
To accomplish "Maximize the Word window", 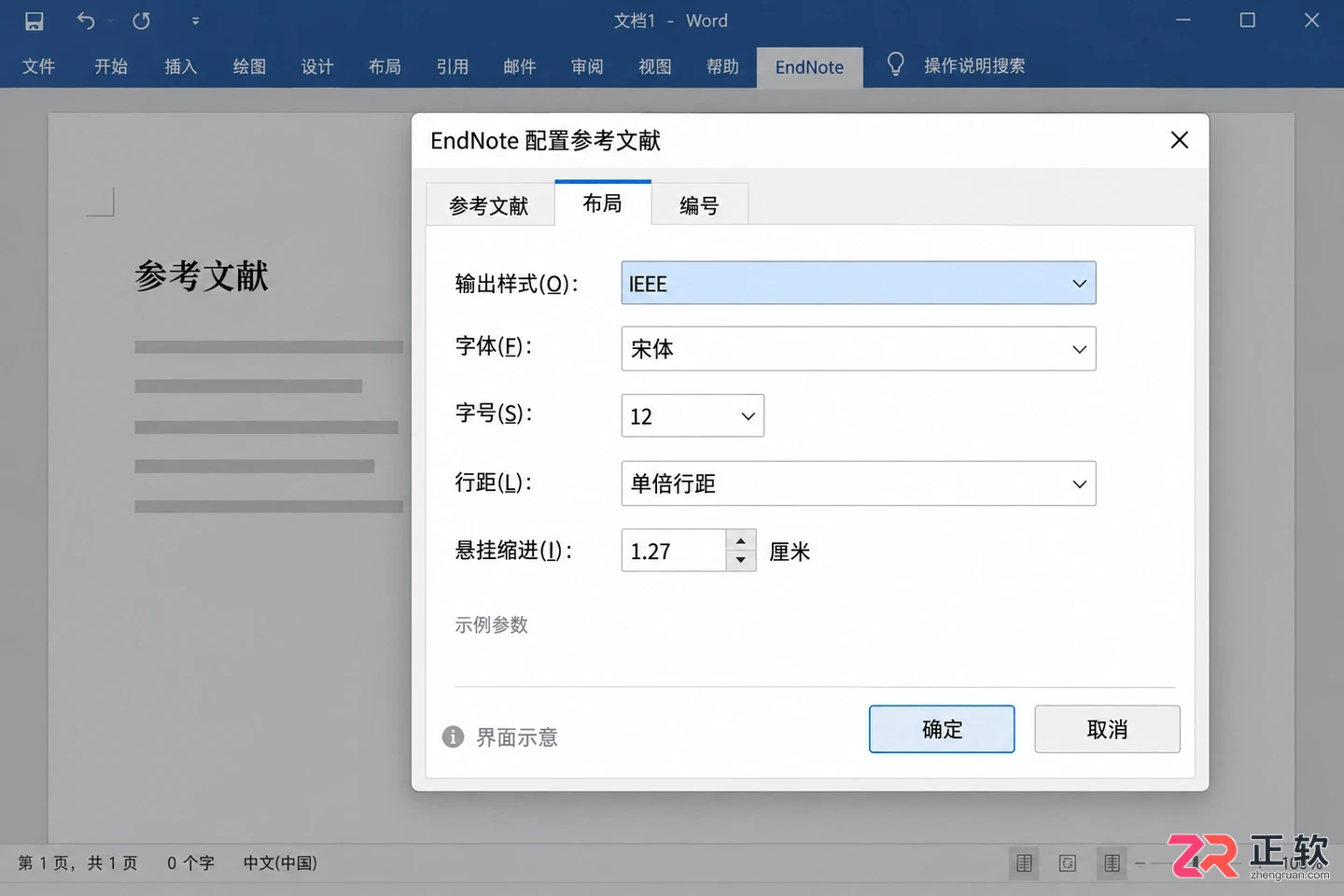I will 1247,20.
